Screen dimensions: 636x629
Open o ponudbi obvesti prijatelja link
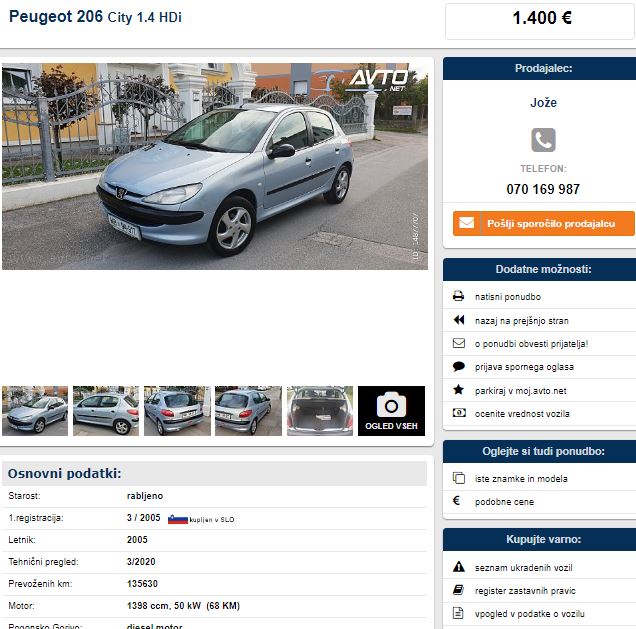click(x=531, y=343)
